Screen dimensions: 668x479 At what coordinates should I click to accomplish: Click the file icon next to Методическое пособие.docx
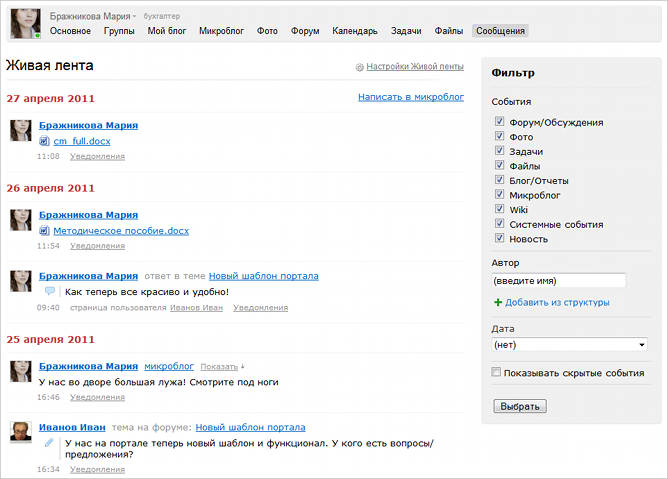44,231
